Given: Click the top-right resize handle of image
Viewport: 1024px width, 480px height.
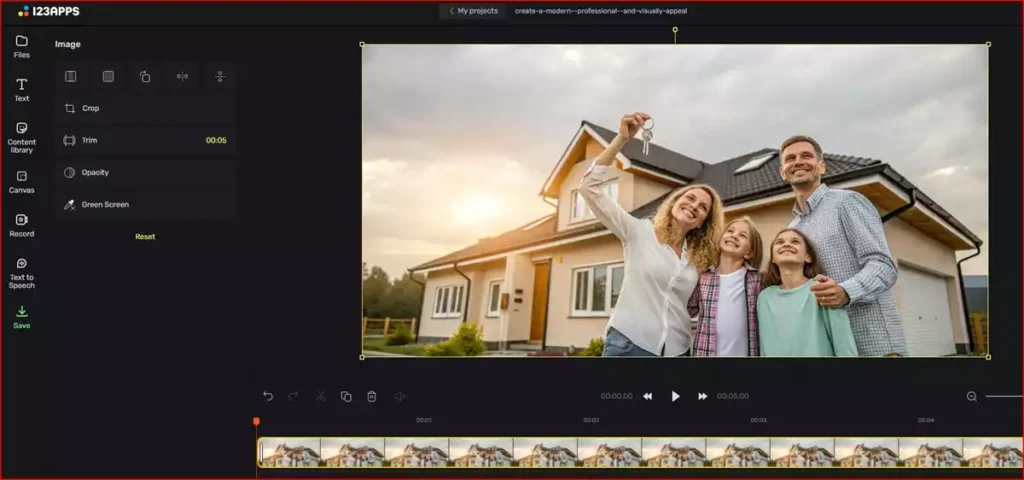Looking at the screenshot, I should pos(988,44).
